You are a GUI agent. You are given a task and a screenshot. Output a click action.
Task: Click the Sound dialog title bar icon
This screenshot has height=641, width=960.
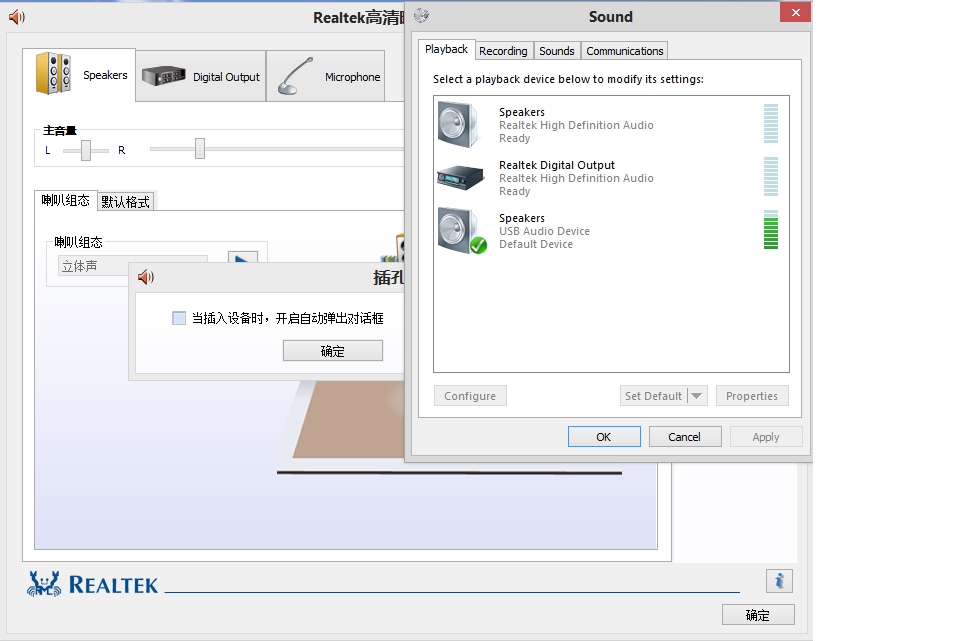[x=421, y=15]
